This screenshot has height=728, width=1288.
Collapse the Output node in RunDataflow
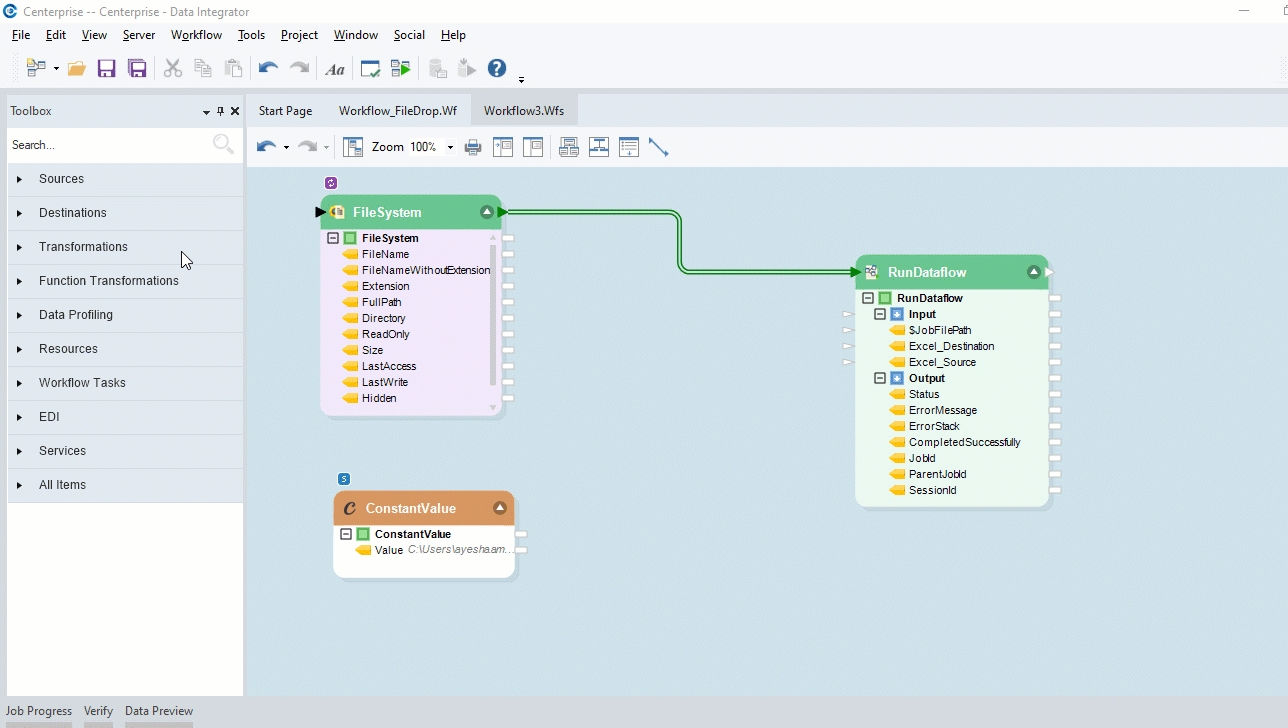(x=880, y=378)
